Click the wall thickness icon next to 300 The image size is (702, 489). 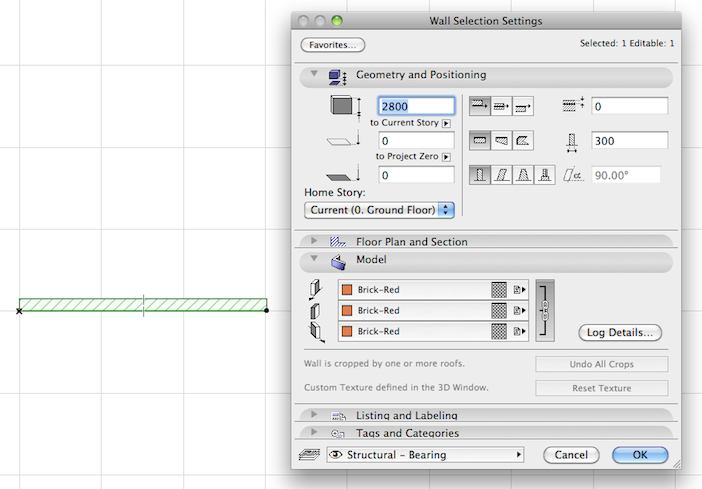[572, 142]
